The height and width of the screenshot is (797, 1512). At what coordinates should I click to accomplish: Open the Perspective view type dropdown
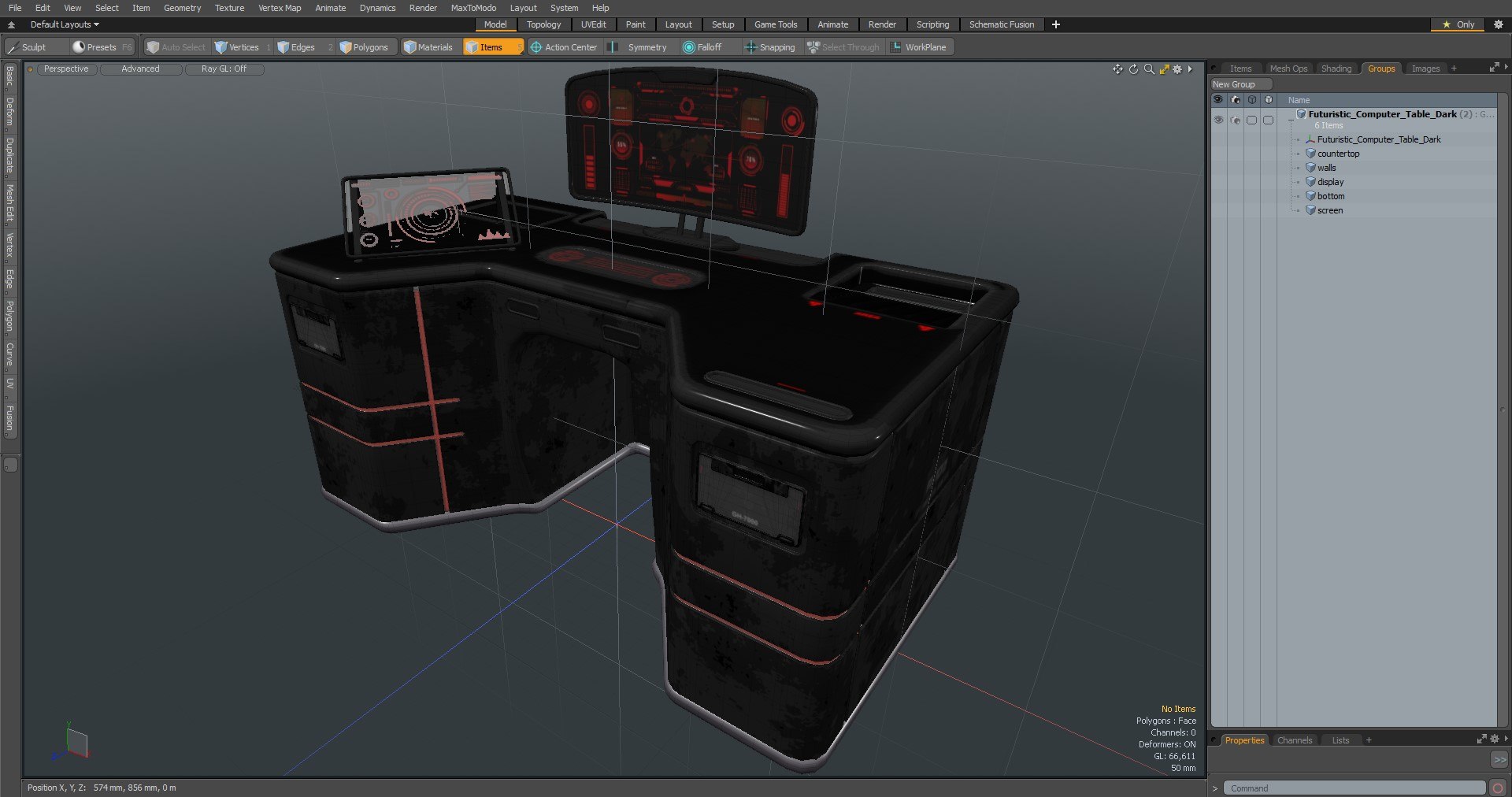click(x=66, y=69)
